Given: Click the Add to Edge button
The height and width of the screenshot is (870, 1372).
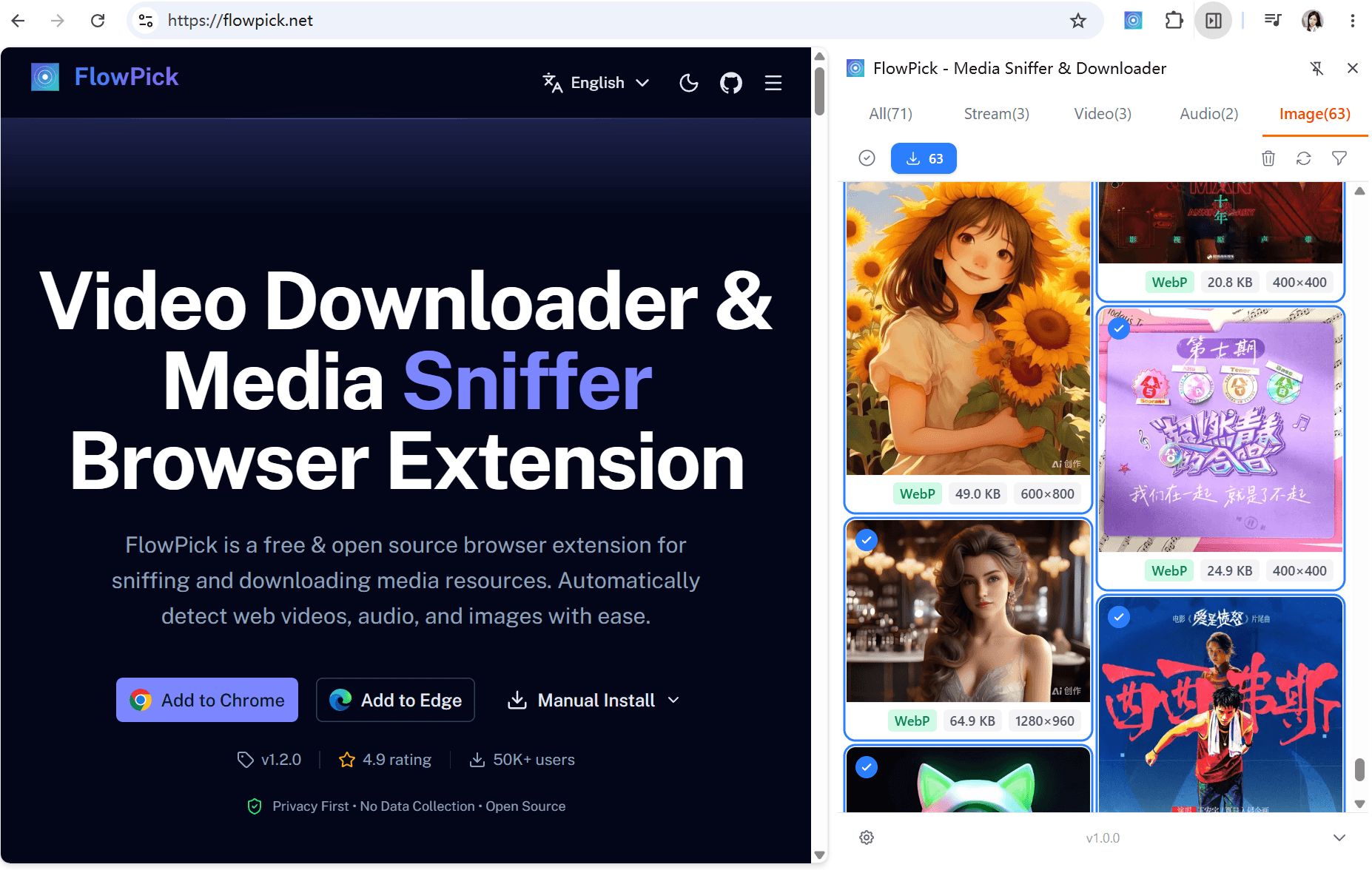Looking at the screenshot, I should [395, 700].
